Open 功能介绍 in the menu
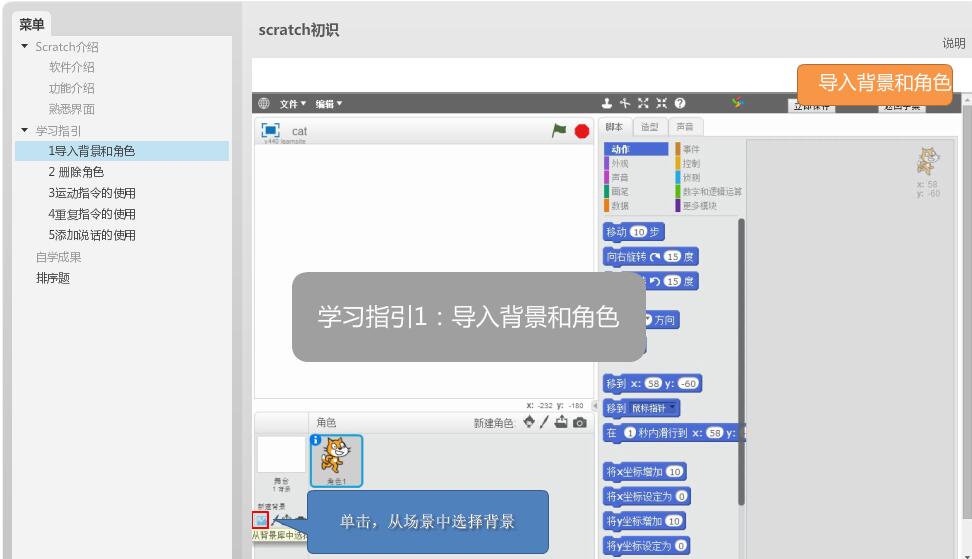 pyautogui.click(x=71, y=88)
